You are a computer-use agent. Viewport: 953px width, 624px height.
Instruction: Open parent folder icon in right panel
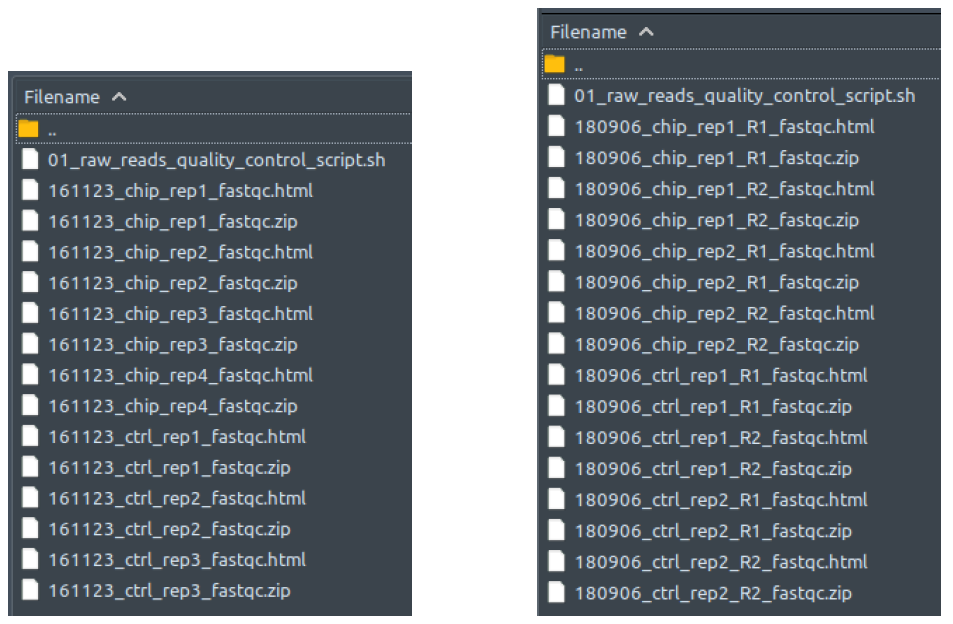[x=555, y=64]
